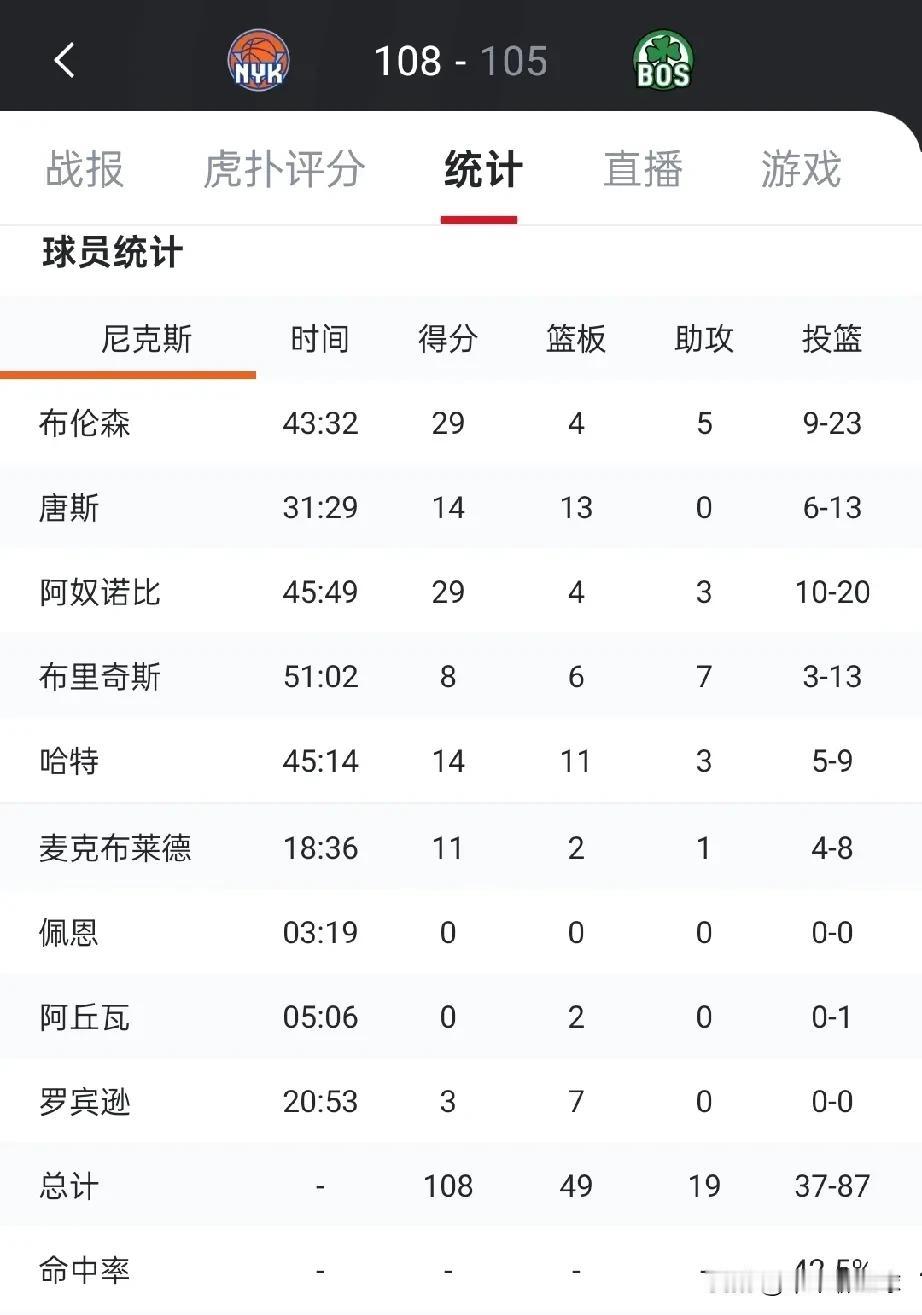This screenshot has height=1315, width=922.
Task: Open player 唐斯 stats row
Action: [461, 508]
